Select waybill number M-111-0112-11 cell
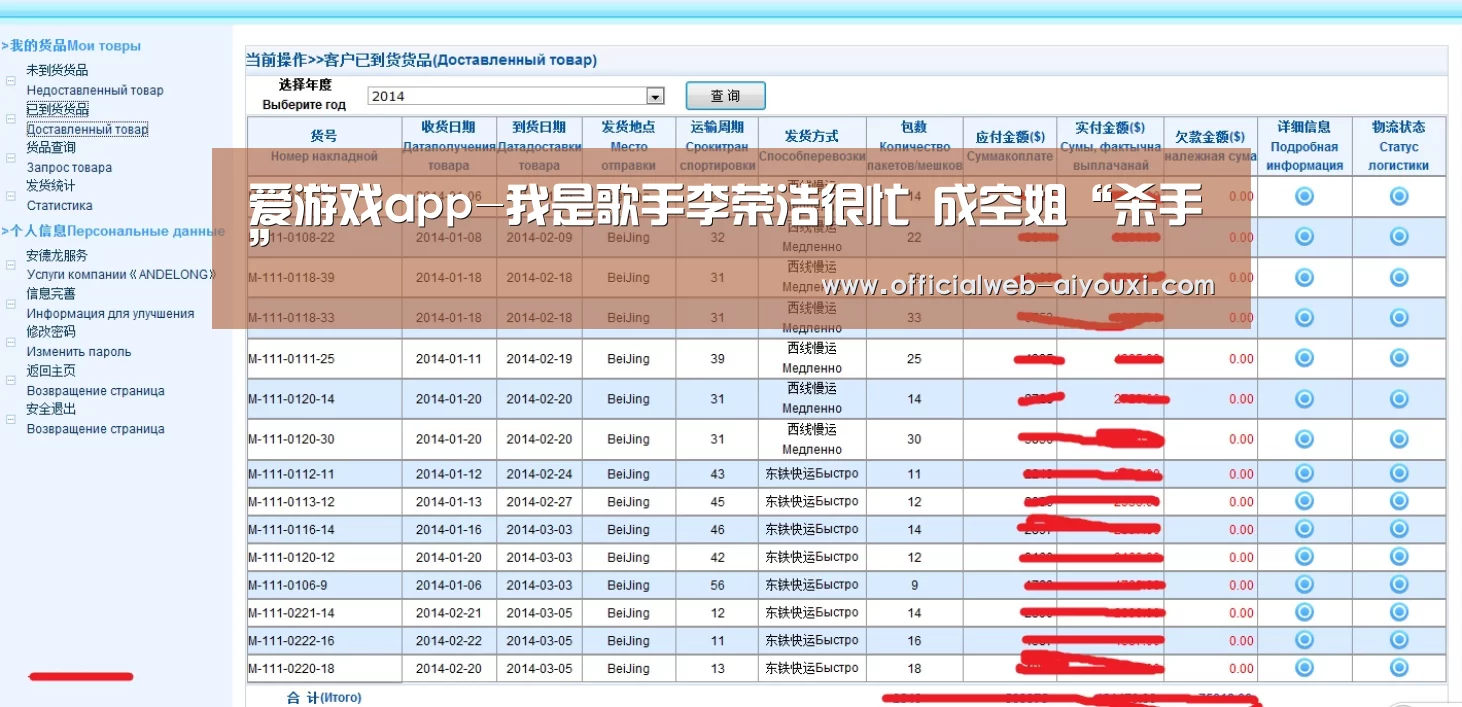 [x=324, y=474]
